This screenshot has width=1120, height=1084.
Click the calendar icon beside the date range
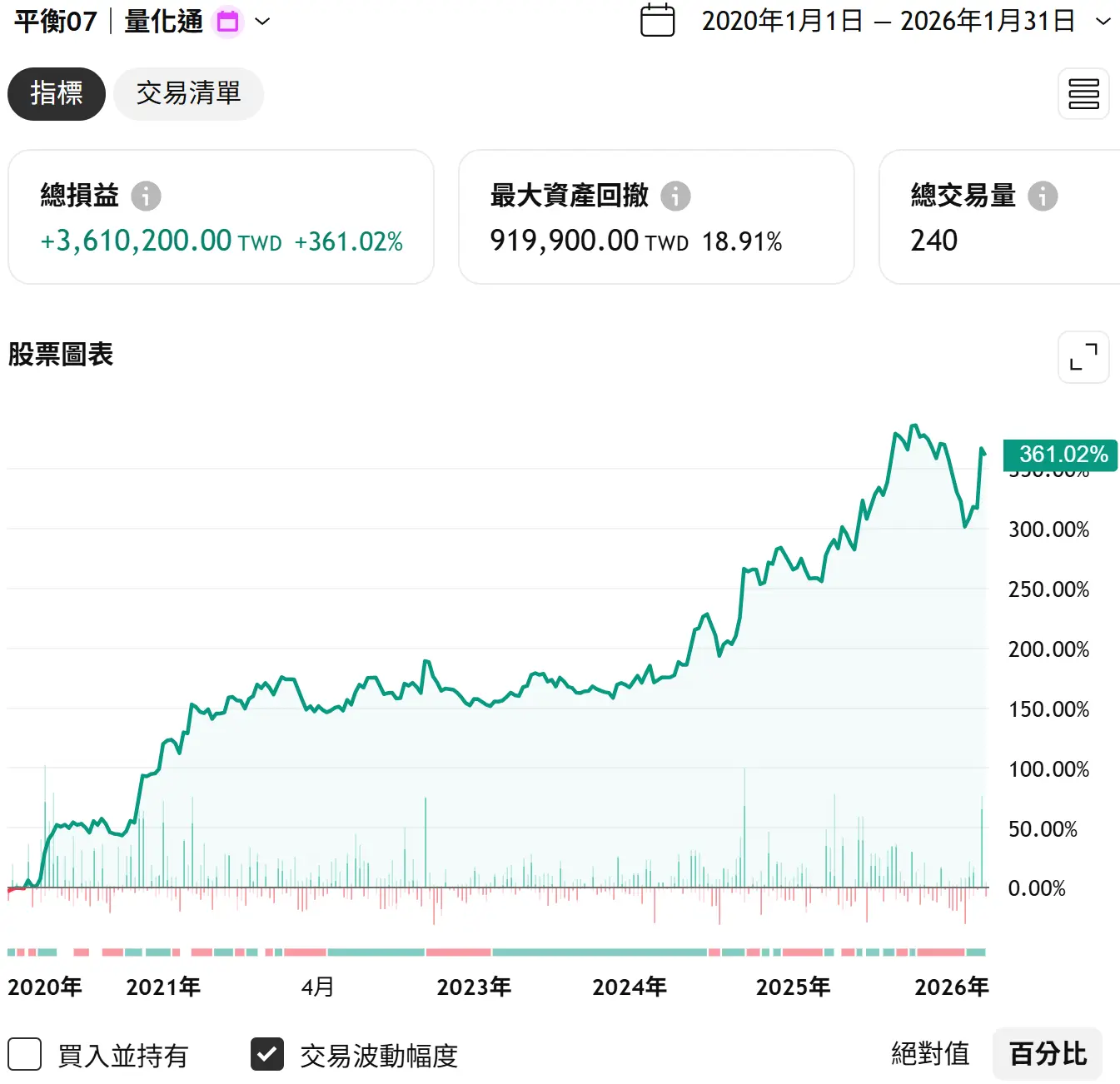point(657,21)
